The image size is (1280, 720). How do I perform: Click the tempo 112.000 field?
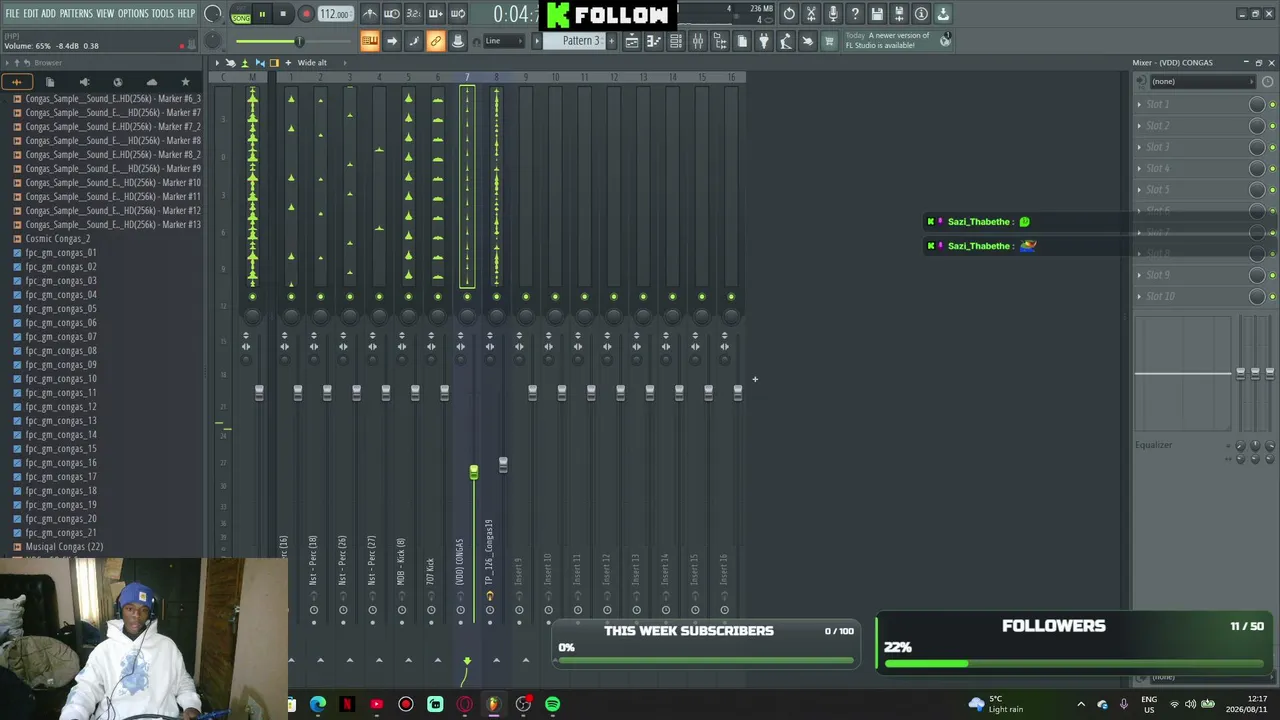pos(335,15)
